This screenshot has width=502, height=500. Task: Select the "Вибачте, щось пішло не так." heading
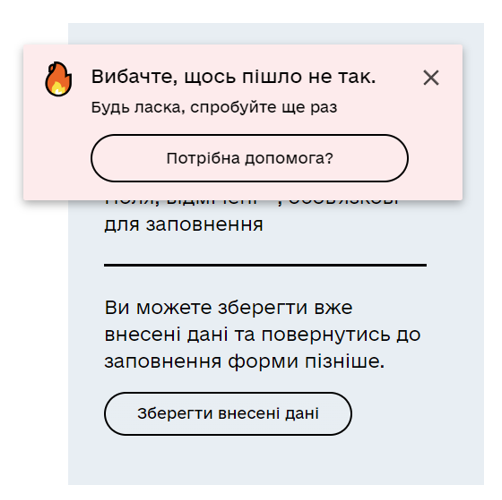(233, 77)
